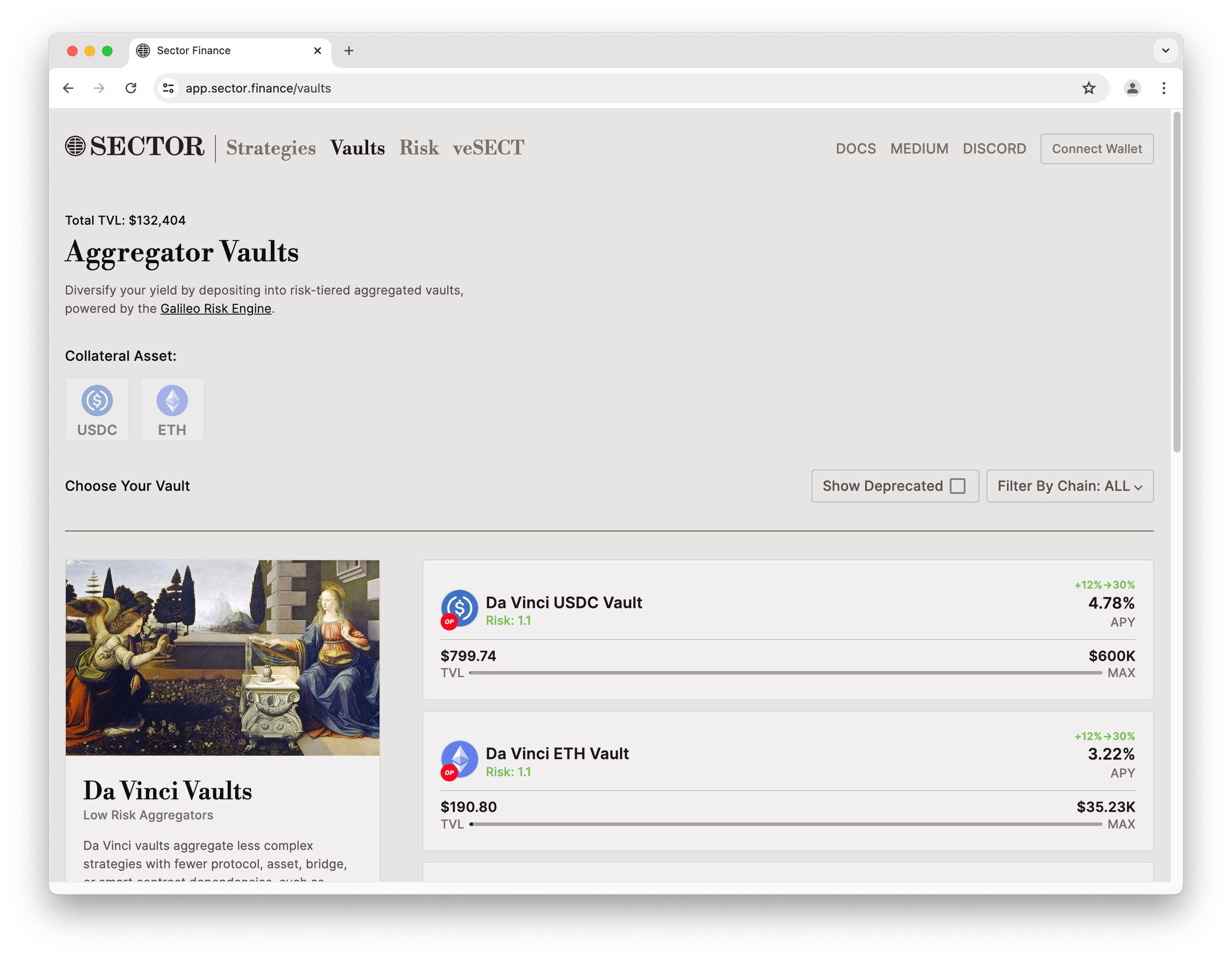Click the Sector globe logo icon
Image resolution: width=1232 pixels, height=959 pixels.
[x=75, y=146]
